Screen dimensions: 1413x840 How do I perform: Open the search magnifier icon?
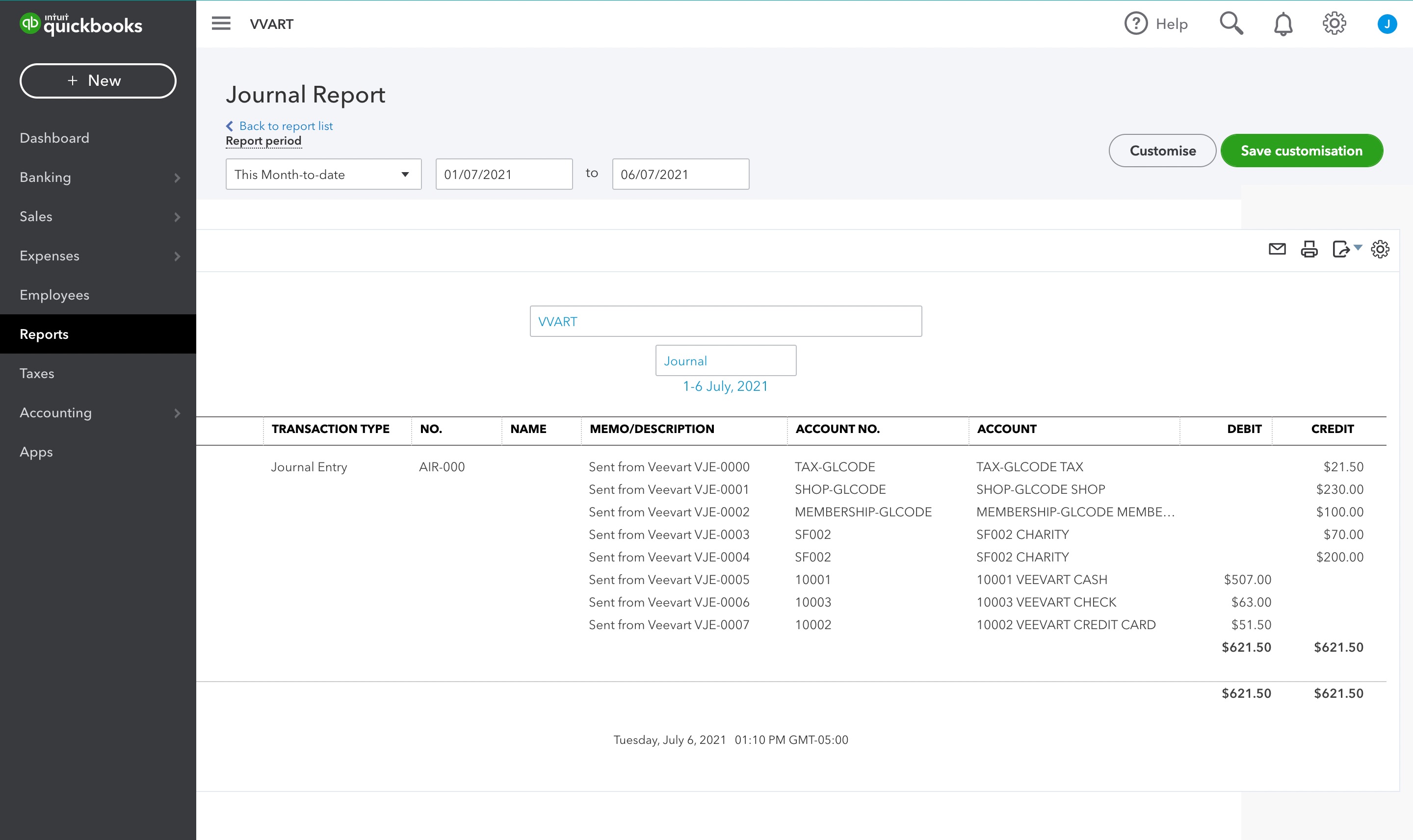[1230, 23]
